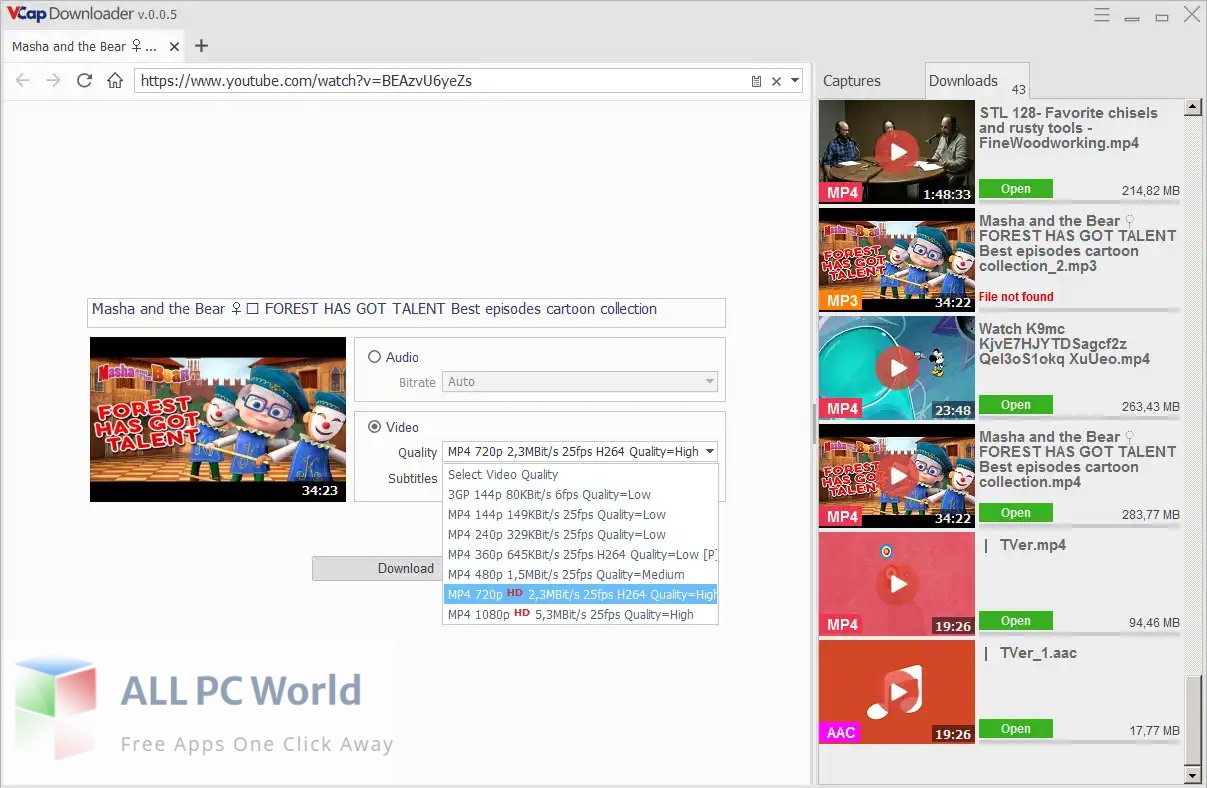Click the 214,82 MB file size

pyautogui.click(x=1150, y=191)
